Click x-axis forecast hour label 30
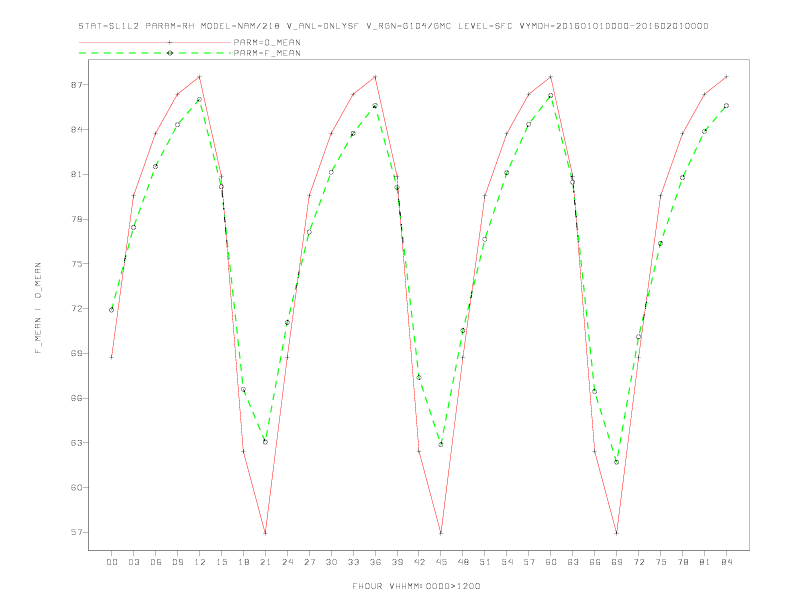792x612 pixels. 331,562
